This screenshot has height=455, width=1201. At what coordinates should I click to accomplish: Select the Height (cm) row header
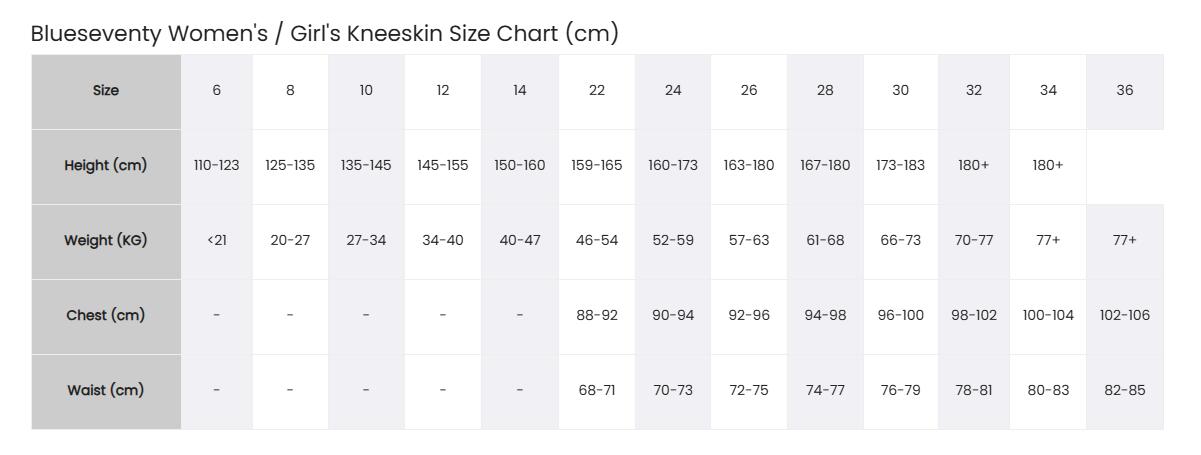click(106, 166)
